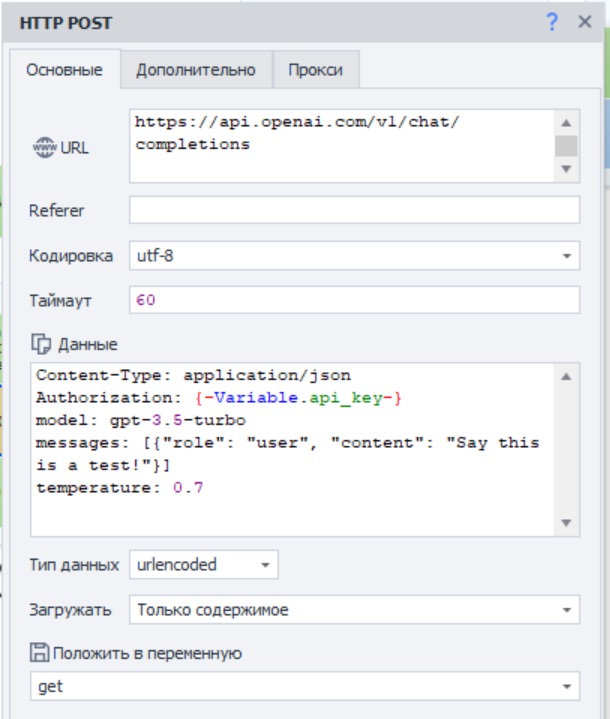Click the Таймаут field with value 60
Image resolution: width=610 pixels, height=719 pixels.
click(354, 300)
